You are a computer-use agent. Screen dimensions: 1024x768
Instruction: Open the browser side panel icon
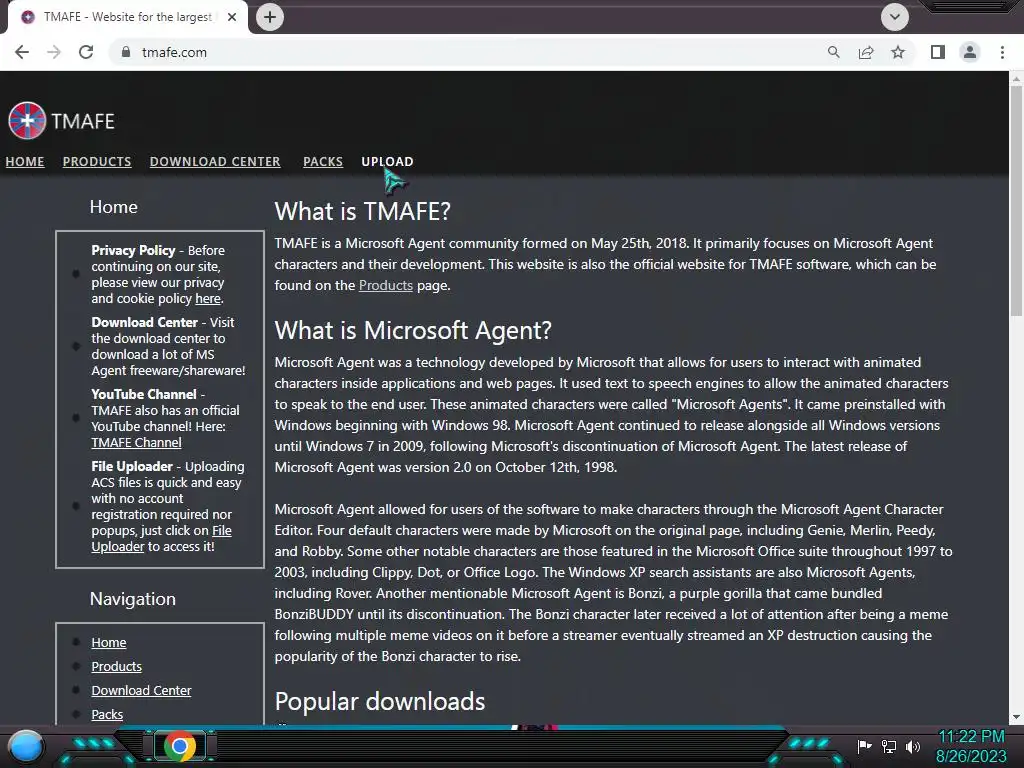(938, 52)
